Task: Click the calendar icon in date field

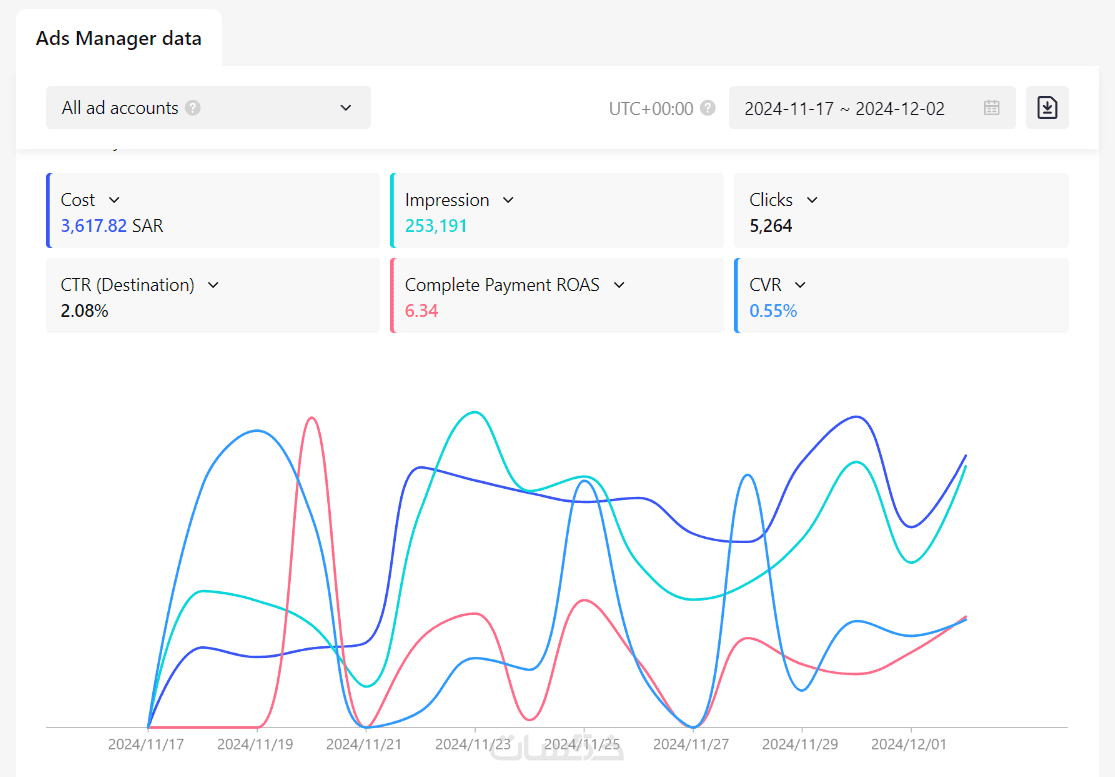Action: tap(991, 108)
